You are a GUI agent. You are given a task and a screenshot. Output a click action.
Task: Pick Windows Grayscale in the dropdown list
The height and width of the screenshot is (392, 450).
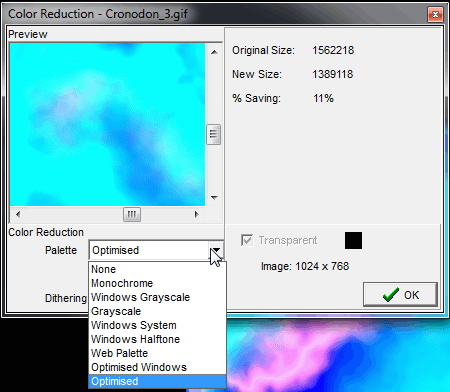pos(157,297)
